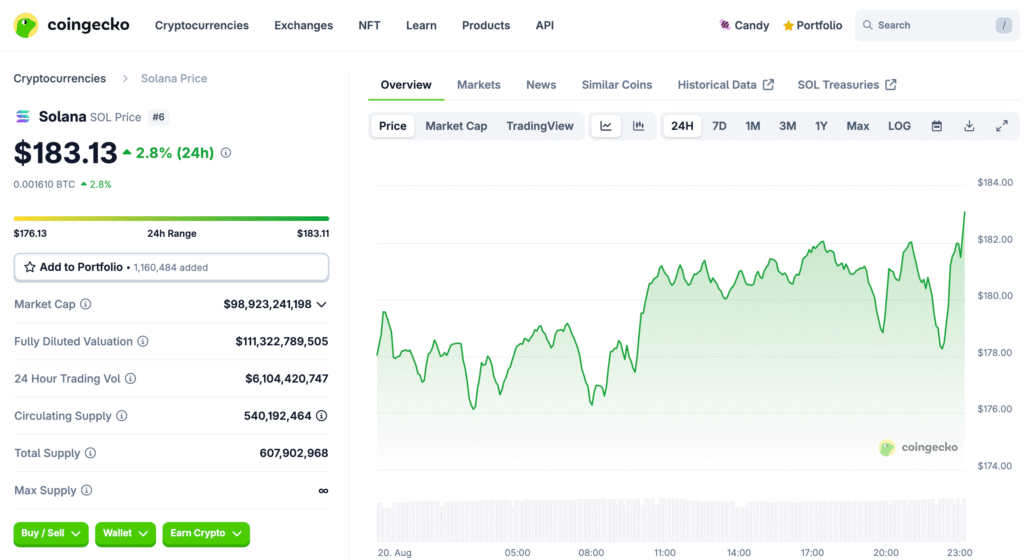Click the Solana coin logo

[23, 116]
